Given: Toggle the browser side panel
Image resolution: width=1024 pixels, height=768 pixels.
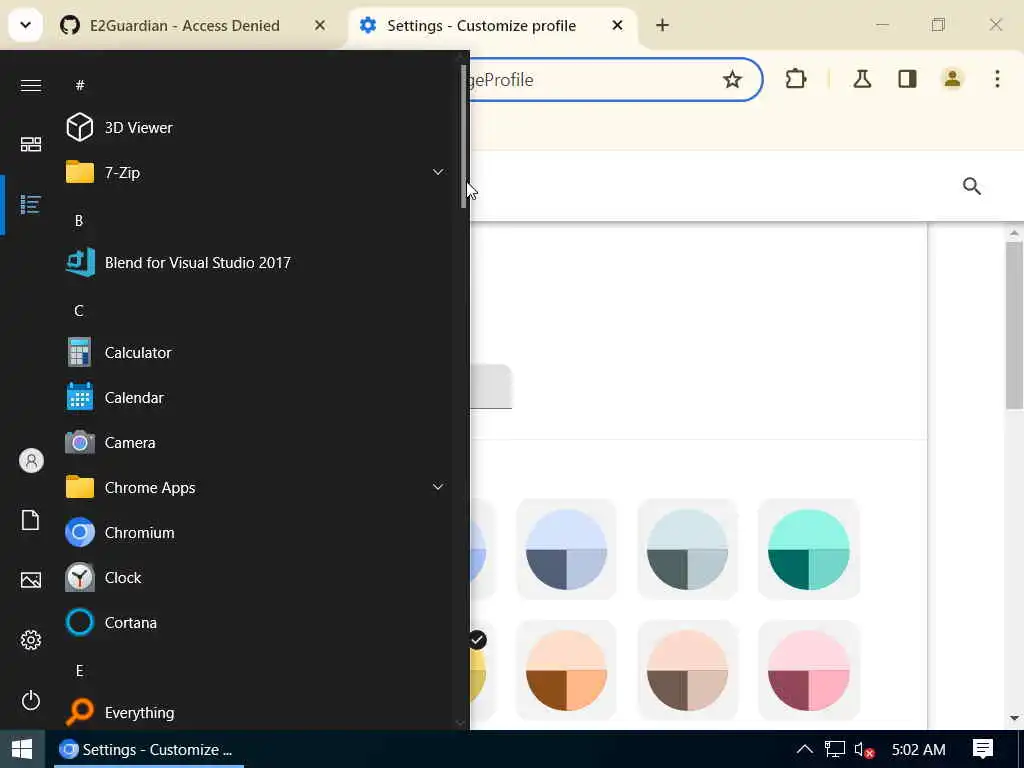Looking at the screenshot, I should tap(907, 80).
